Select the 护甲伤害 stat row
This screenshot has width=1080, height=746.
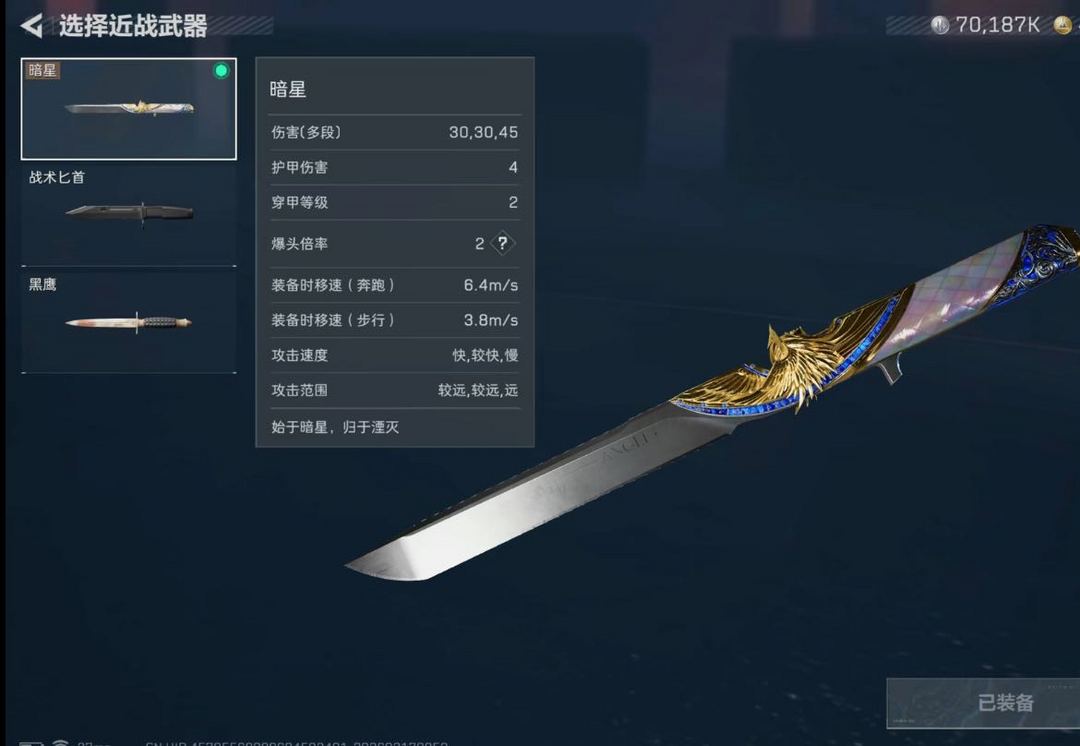395,167
